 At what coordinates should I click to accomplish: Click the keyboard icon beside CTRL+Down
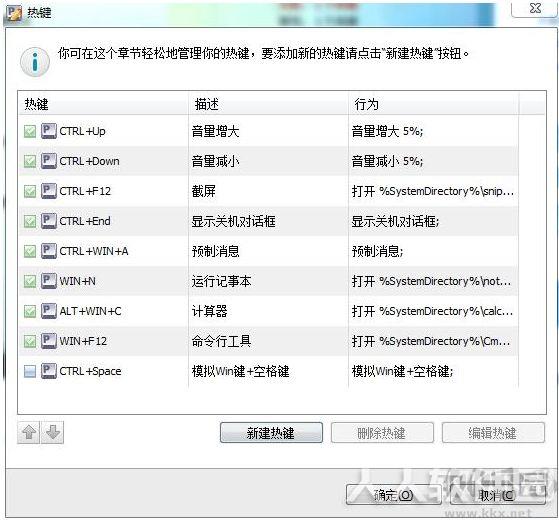click(49, 161)
